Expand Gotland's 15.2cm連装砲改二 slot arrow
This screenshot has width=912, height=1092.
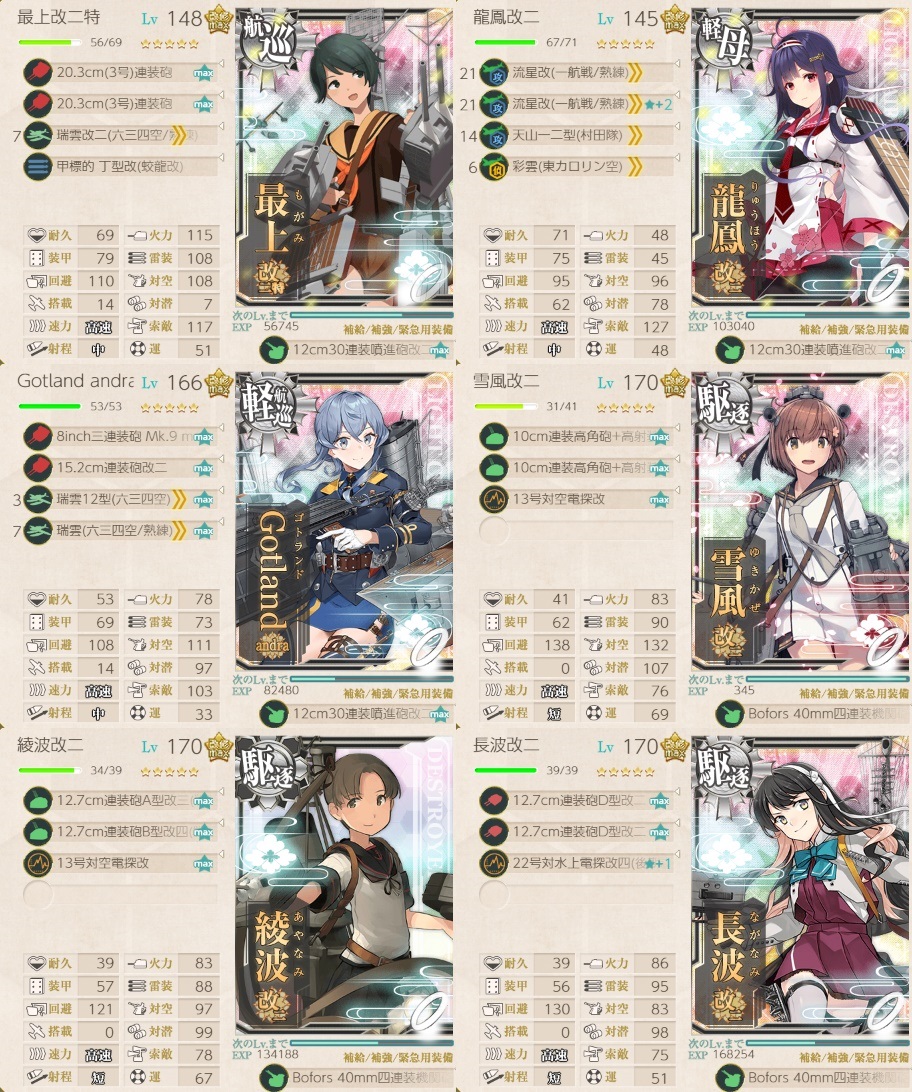221,461
